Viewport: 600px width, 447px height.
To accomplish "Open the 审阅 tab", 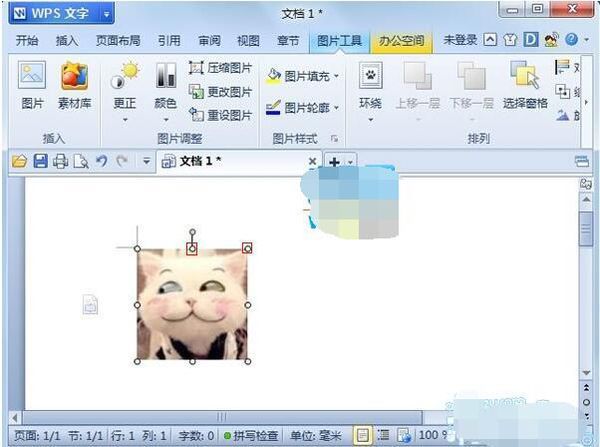I will click(x=209, y=40).
